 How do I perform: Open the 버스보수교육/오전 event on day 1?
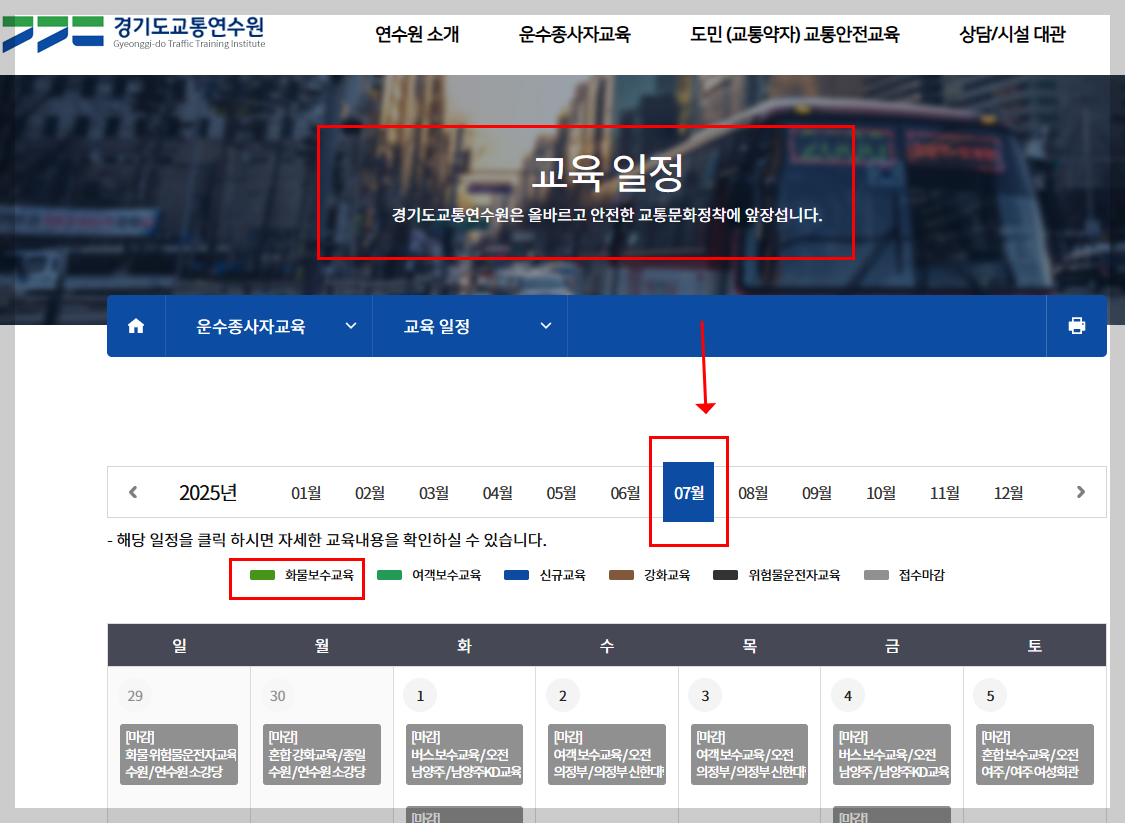click(464, 754)
